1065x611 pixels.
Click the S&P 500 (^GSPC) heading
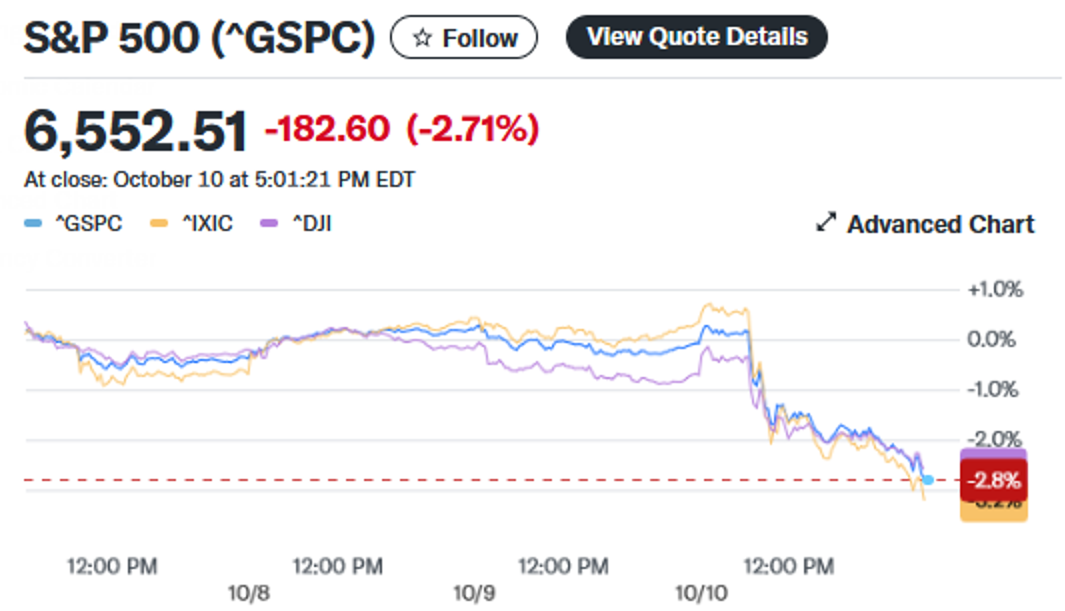[199, 39]
